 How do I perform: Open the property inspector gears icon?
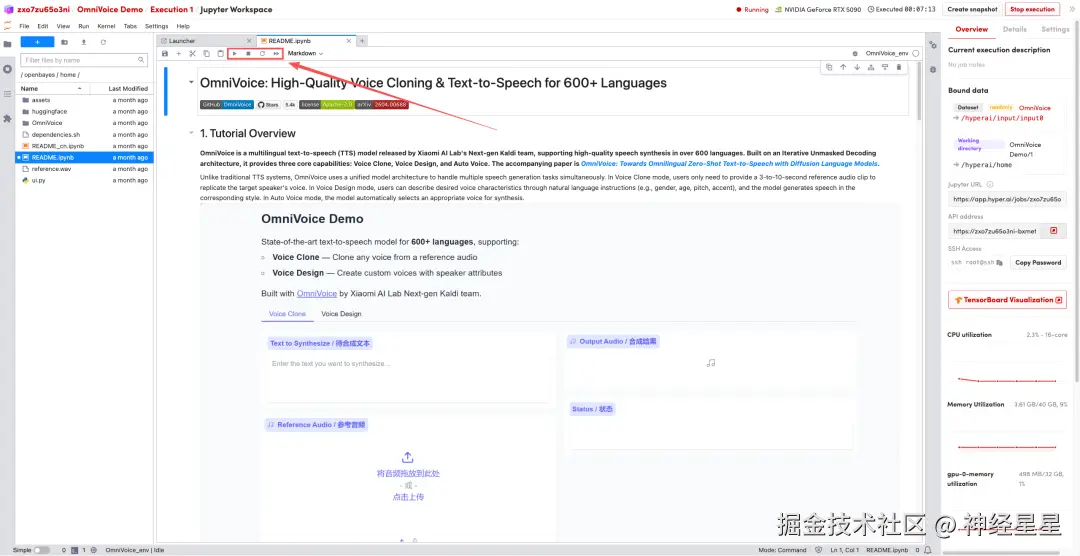tap(933, 44)
